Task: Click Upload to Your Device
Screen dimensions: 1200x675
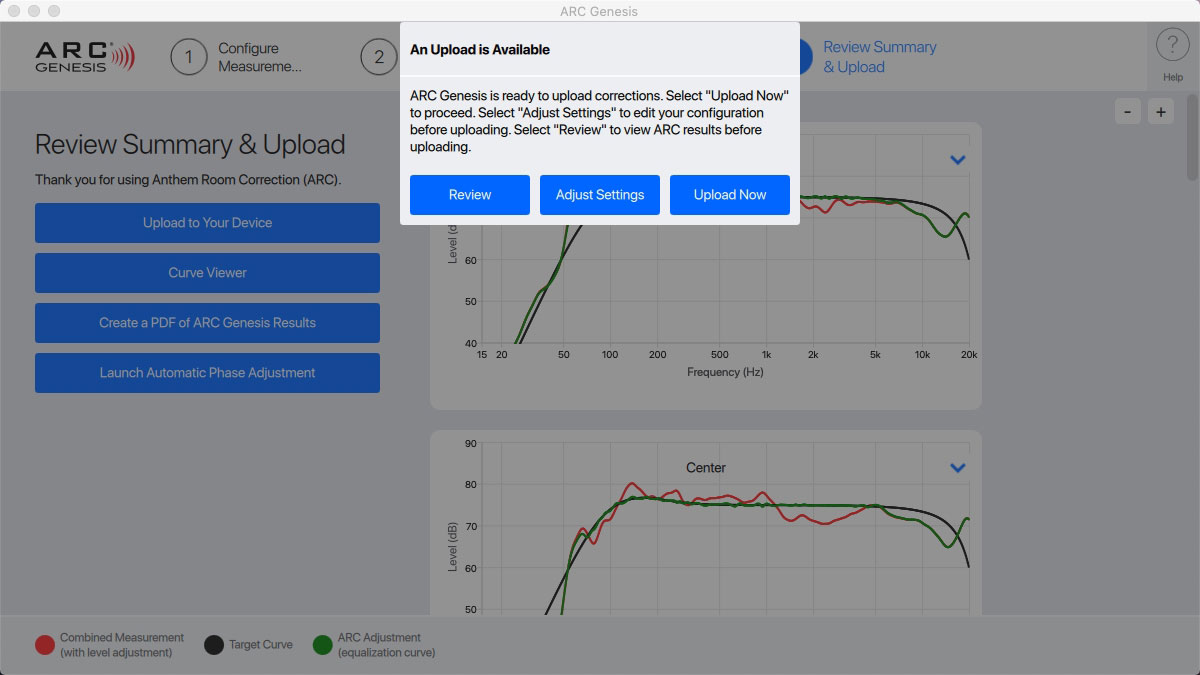Action: click(207, 223)
